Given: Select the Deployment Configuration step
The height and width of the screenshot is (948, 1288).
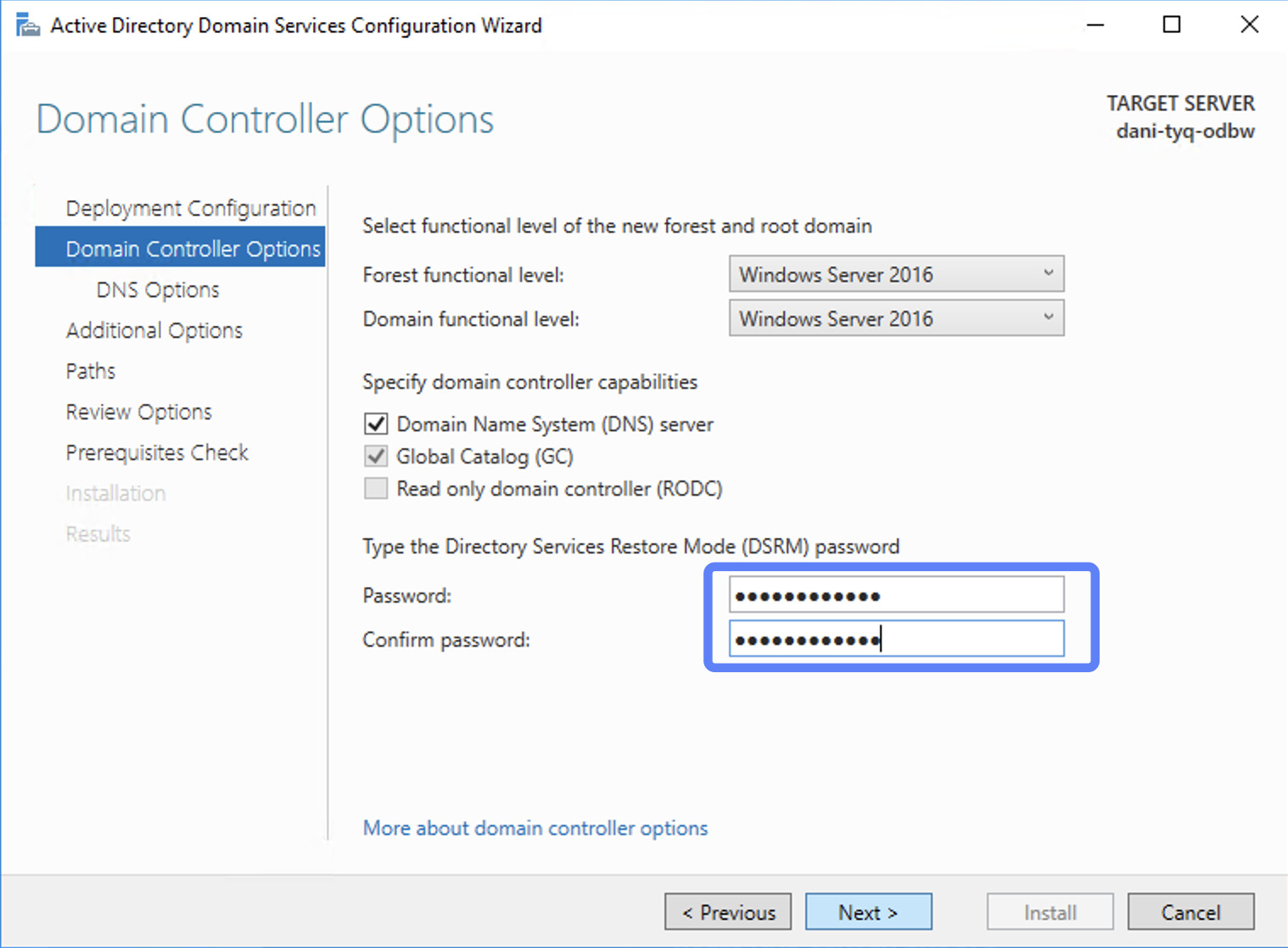Looking at the screenshot, I should (x=190, y=207).
